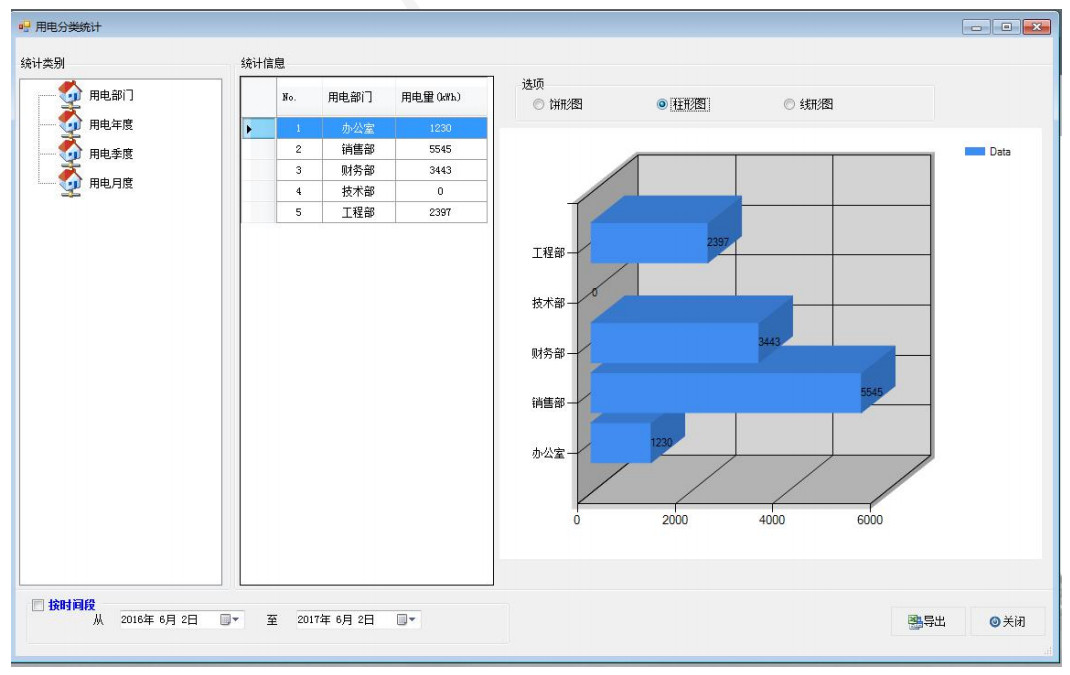Select the 工程部 table cell

point(359,212)
